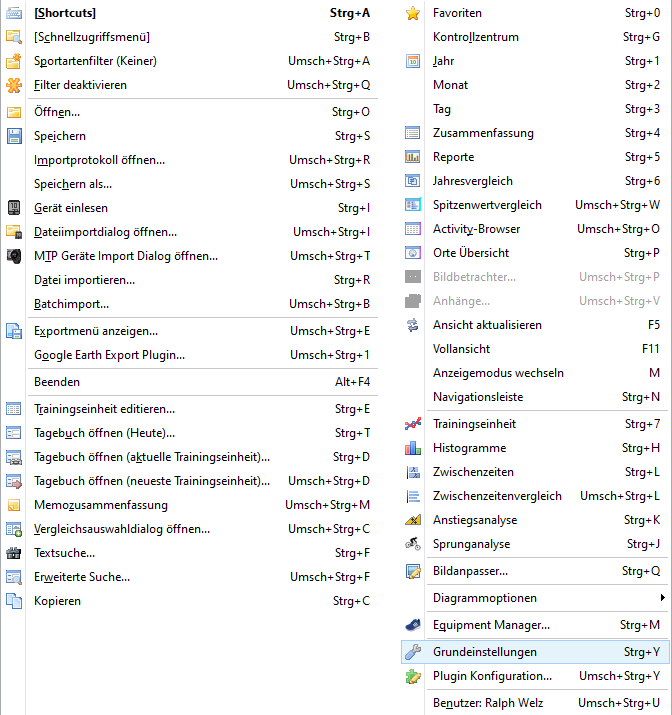Click the floppy disk Speichern icon
672x715 pixels.
[14, 136]
